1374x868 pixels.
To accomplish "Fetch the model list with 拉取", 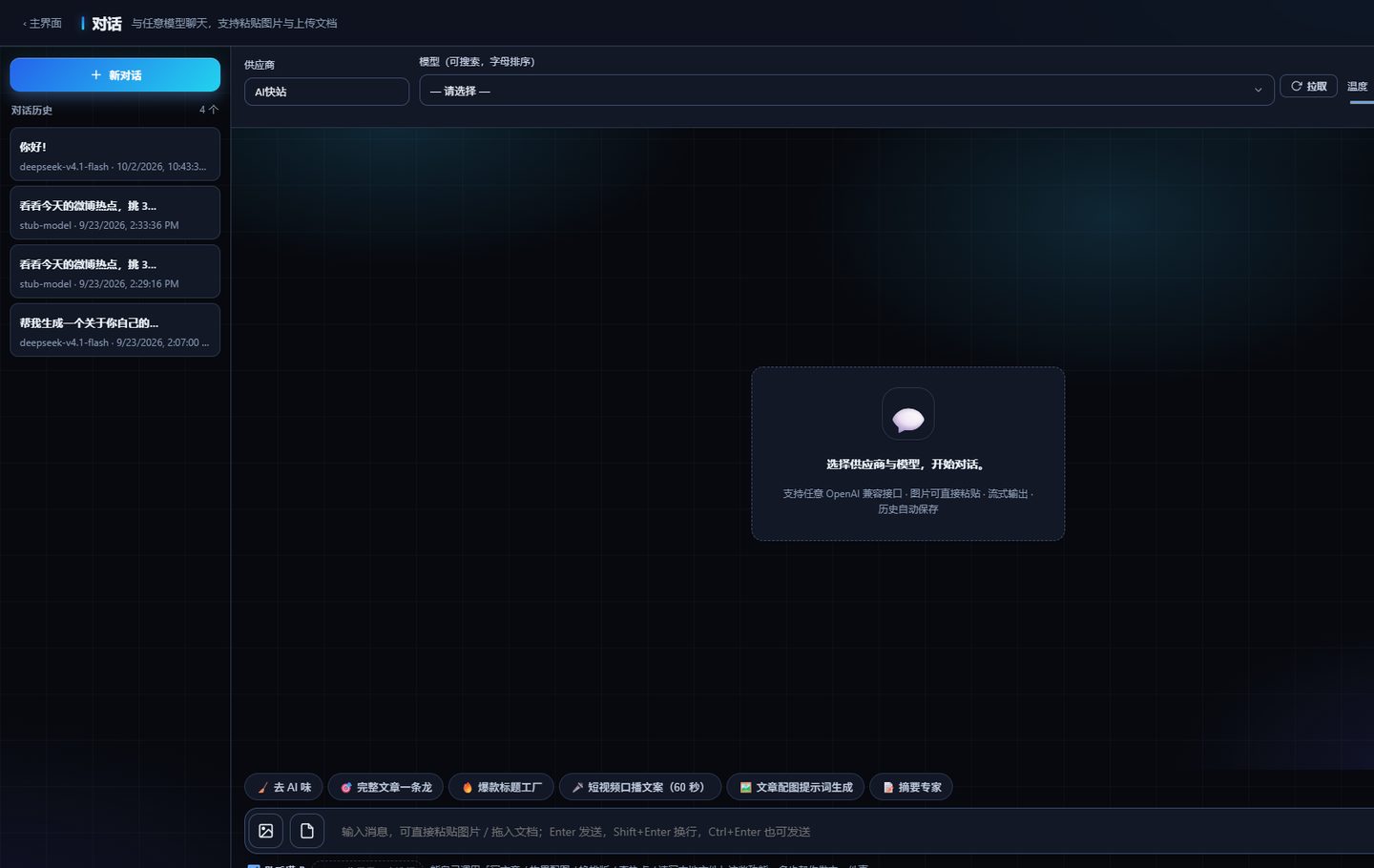I will tap(1308, 86).
